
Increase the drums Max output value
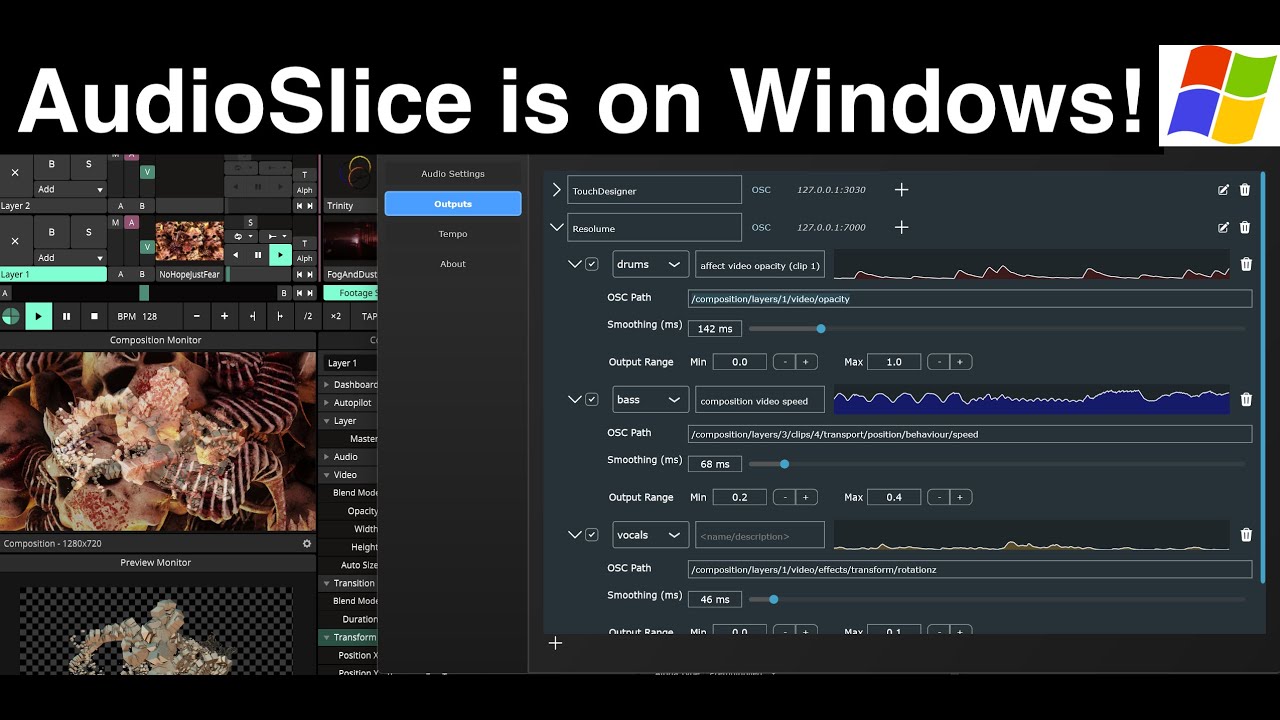tap(960, 362)
